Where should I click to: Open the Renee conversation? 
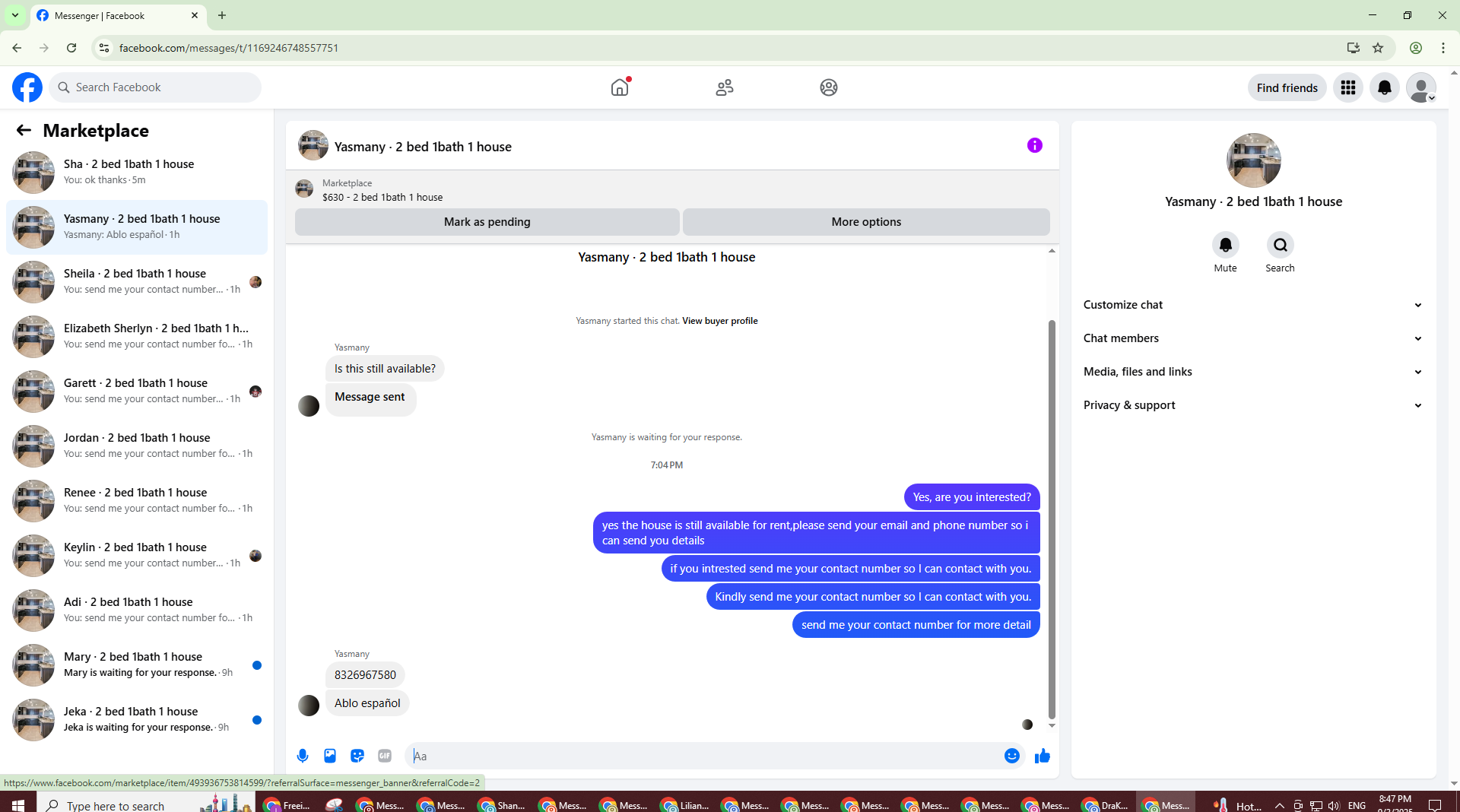pos(137,500)
